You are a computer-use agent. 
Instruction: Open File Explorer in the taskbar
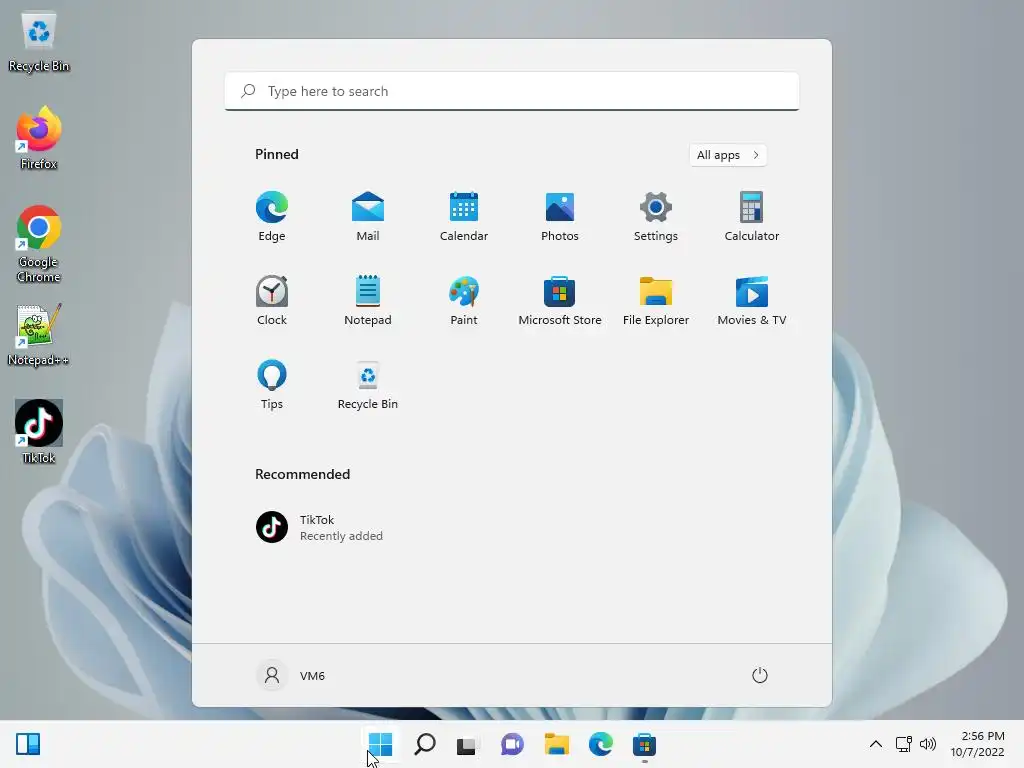coord(556,744)
